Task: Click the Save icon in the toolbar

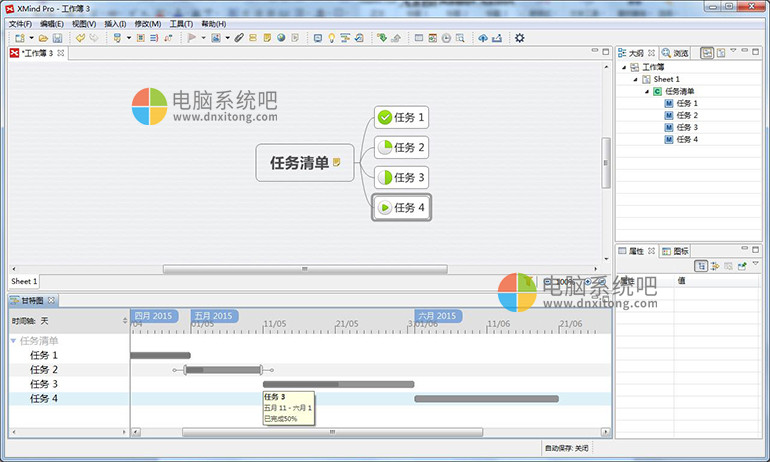Action: (57, 38)
